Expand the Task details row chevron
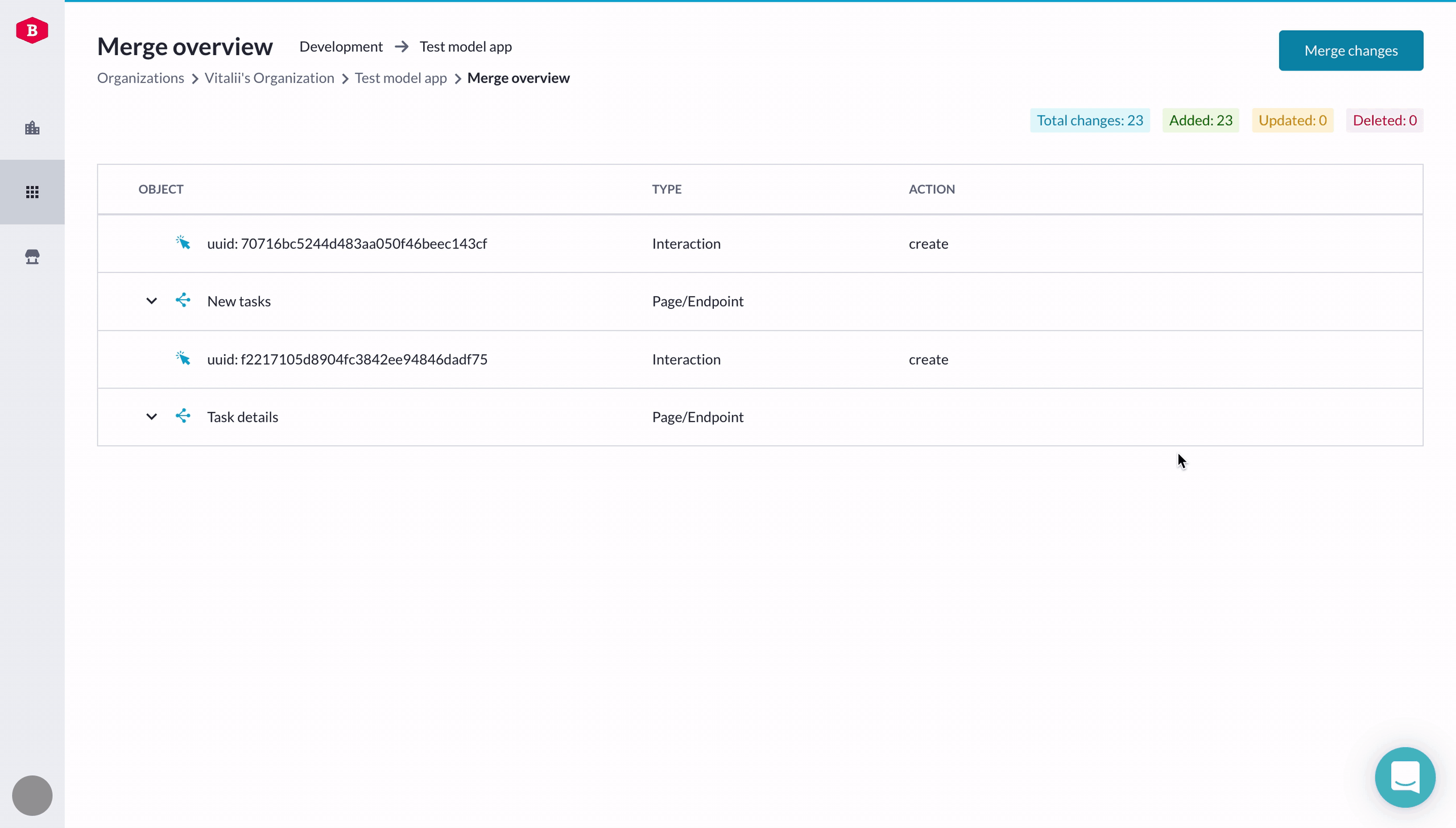Screen dimensions: 1456x828 [x=151, y=417]
